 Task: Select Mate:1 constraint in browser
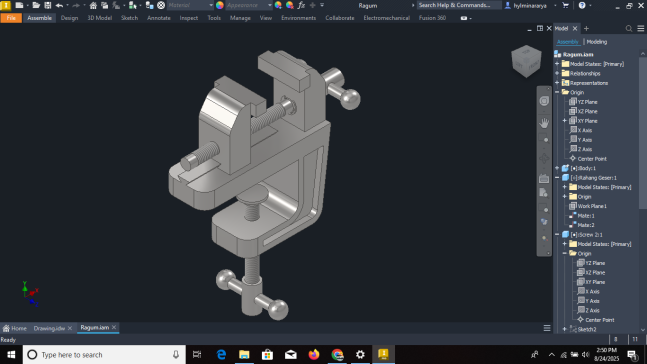[x=586, y=216]
